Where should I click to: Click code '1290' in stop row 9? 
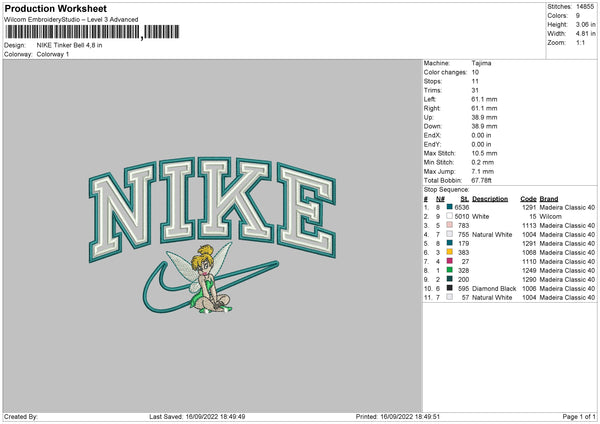coord(529,279)
